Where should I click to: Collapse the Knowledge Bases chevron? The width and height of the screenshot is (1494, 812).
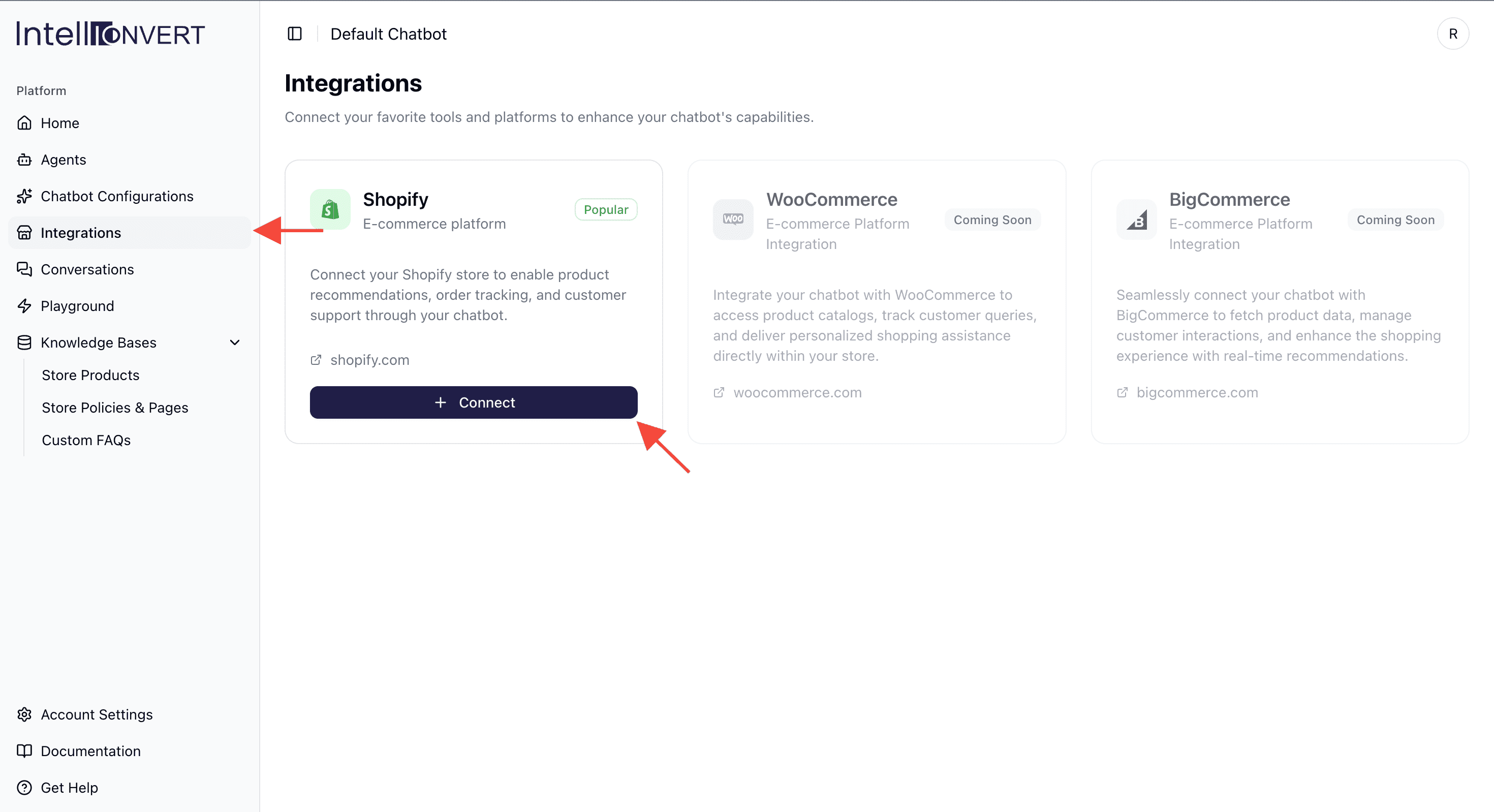235,342
